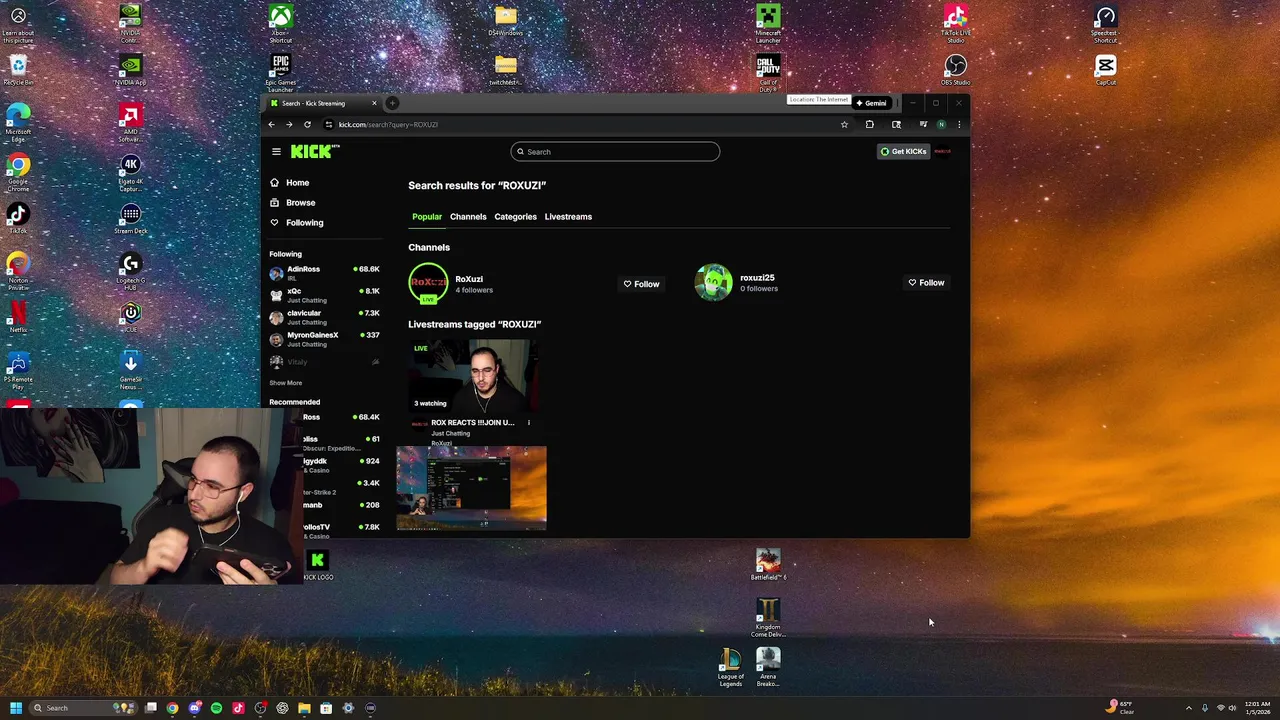Click the Chrome address bar URL

pyautogui.click(x=388, y=125)
